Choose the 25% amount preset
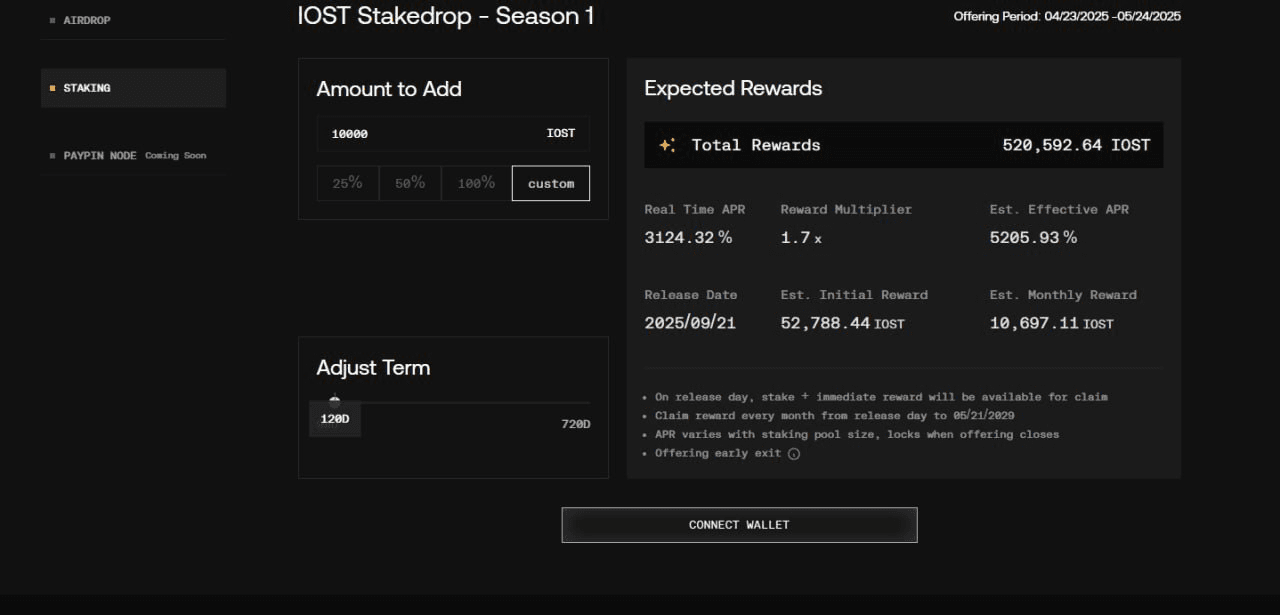 point(348,183)
